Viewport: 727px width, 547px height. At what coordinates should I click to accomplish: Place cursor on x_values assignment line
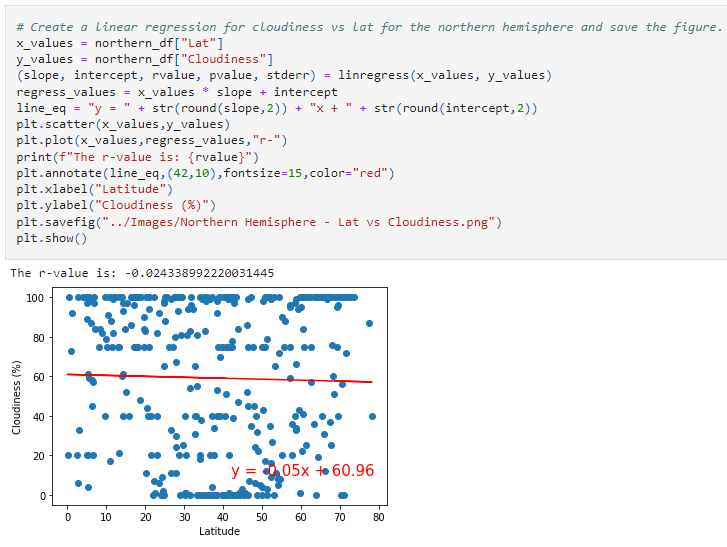pos(120,43)
